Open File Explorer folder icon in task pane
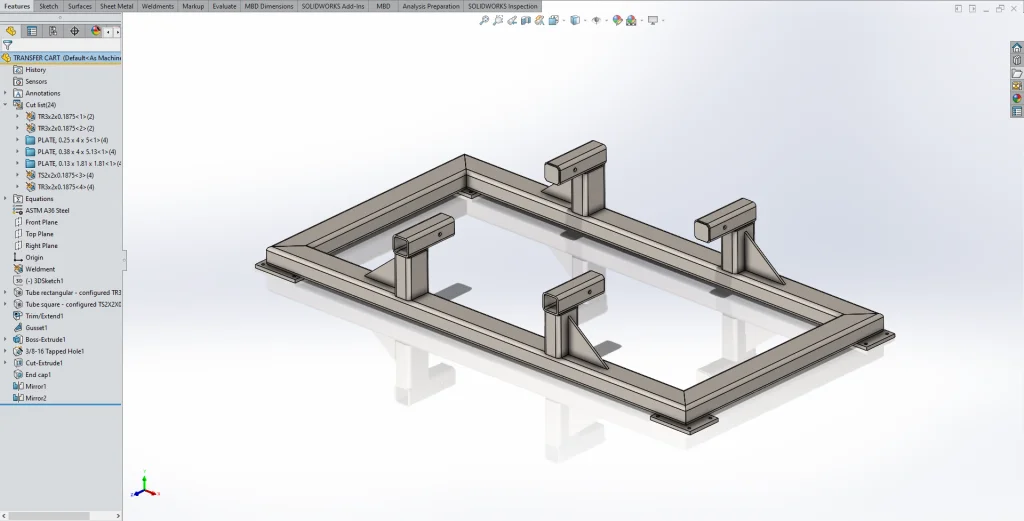The width and height of the screenshot is (1024, 521). pos(1017,73)
